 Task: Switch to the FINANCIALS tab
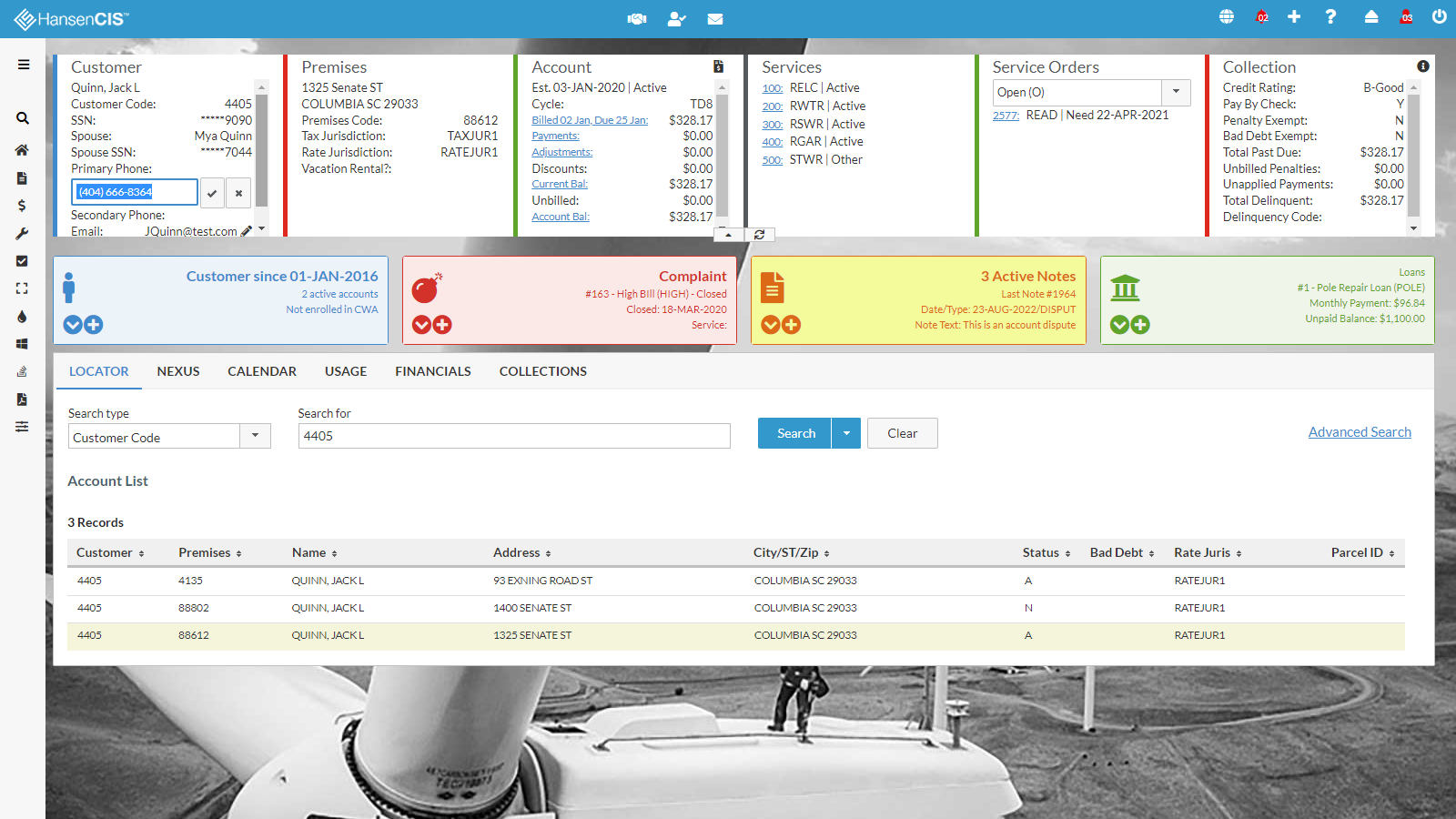click(432, 371)
